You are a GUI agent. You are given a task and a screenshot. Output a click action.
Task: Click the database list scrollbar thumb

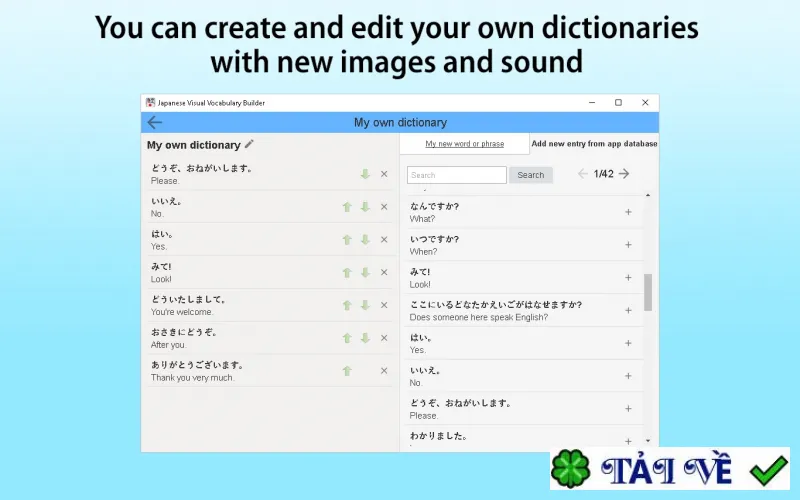pos(648,292)
